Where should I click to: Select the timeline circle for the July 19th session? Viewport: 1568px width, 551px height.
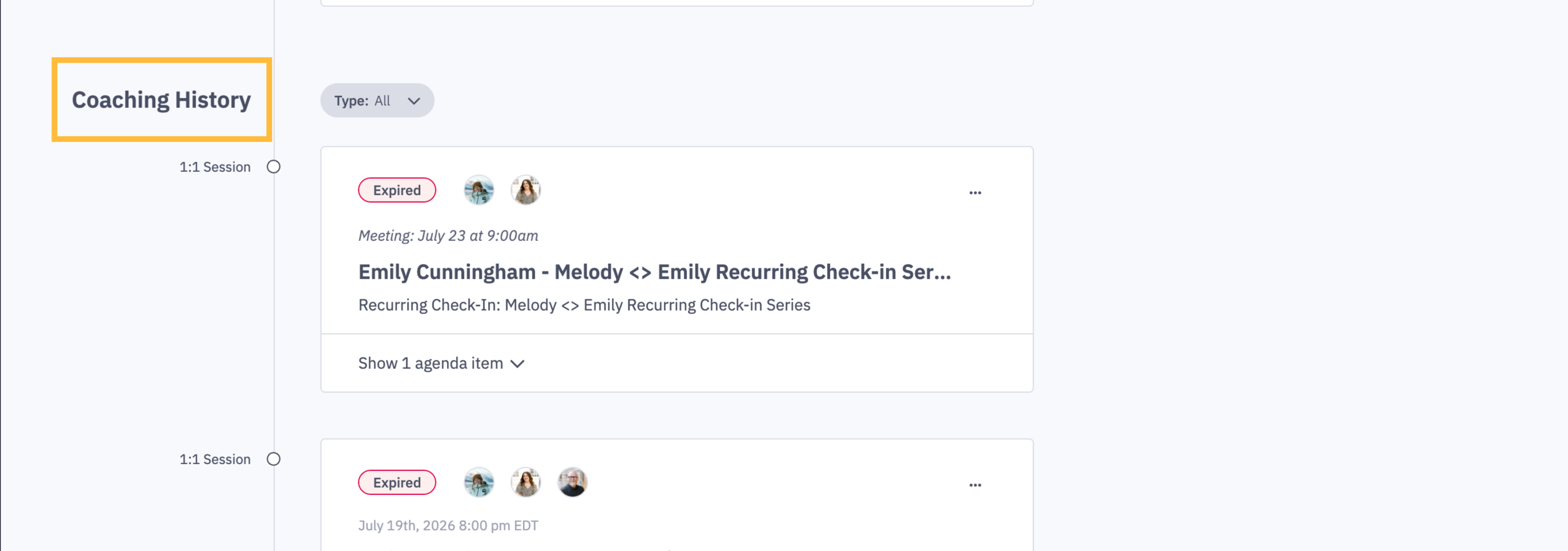pos(273,459)
